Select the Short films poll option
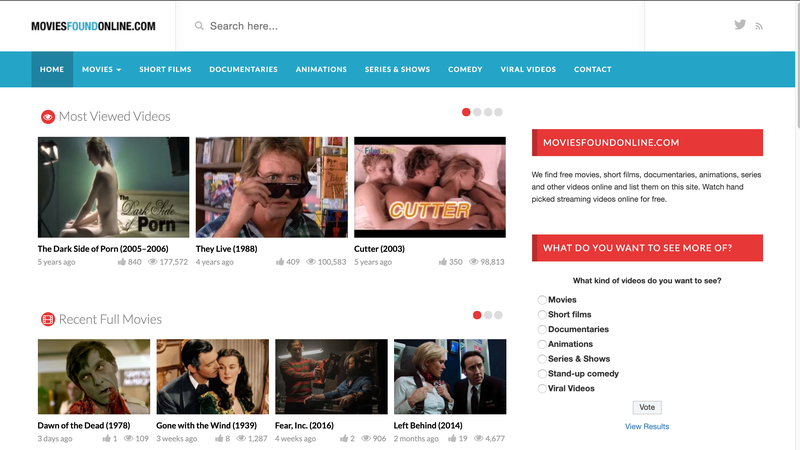Screen dimensions: 800x450 542,315
